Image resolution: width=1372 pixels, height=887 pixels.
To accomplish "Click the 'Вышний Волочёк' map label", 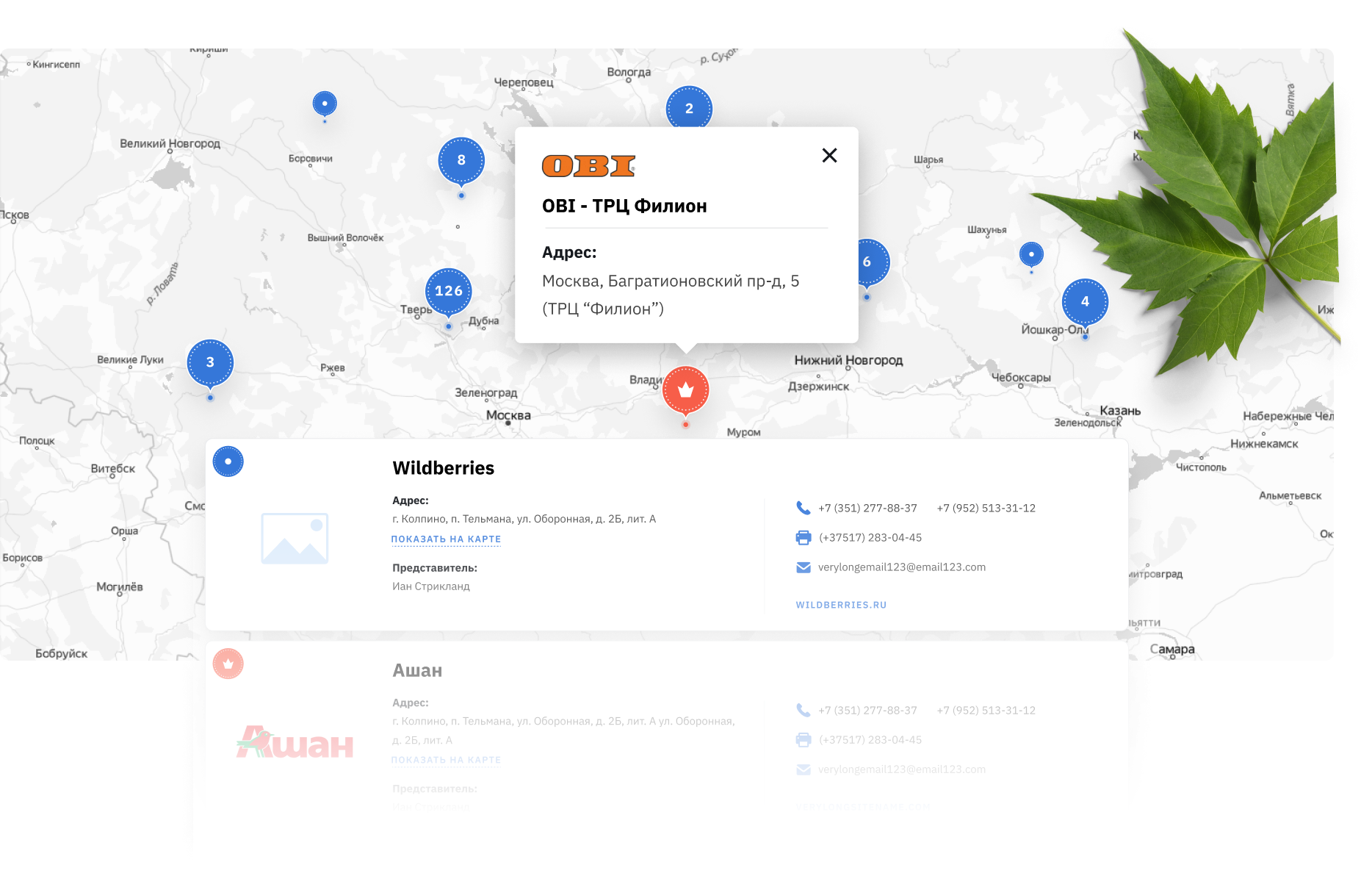I will [x=345, y=237].
